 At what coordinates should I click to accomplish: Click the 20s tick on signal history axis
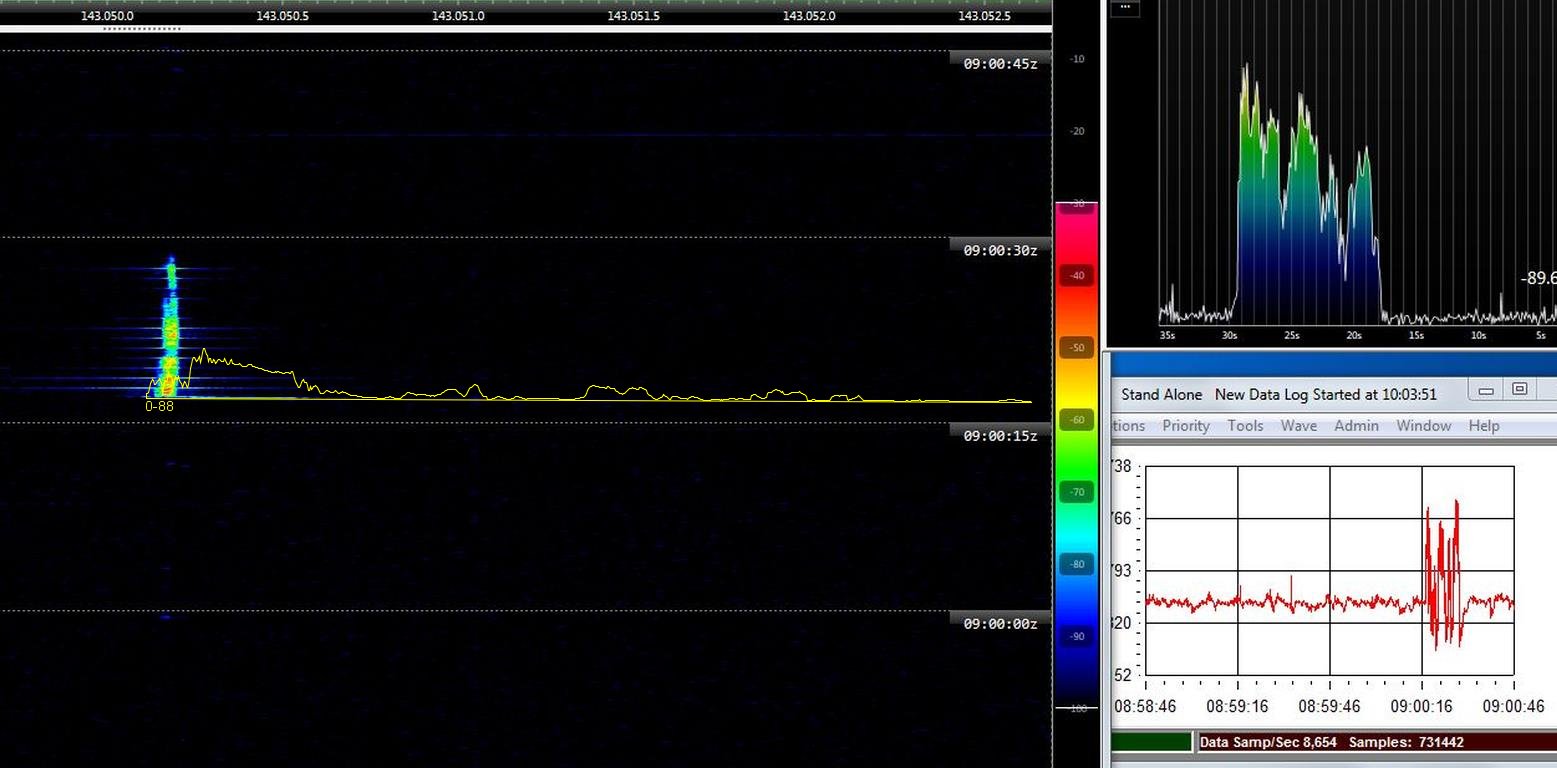pyautogui.click(x=1354, y=336)
